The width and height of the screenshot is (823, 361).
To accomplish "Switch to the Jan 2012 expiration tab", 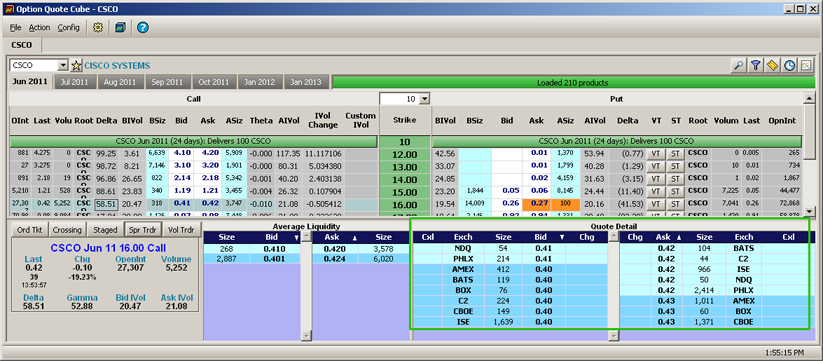I will (x=259, y=82).
